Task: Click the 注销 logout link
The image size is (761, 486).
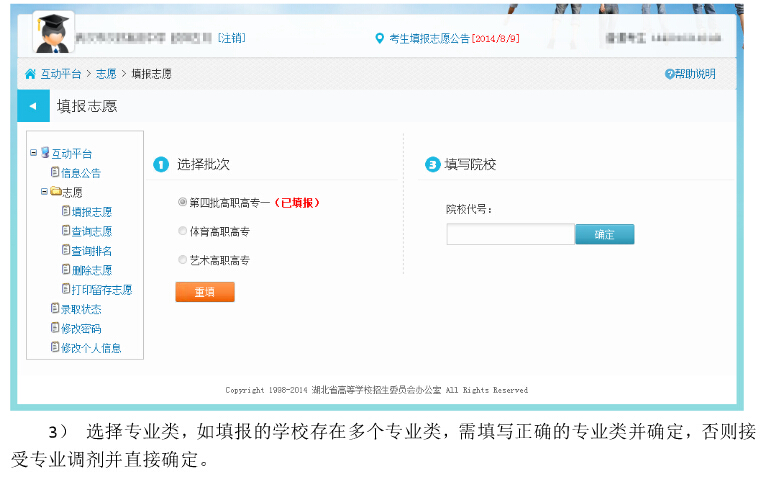Action: click(x=231, y=38)
